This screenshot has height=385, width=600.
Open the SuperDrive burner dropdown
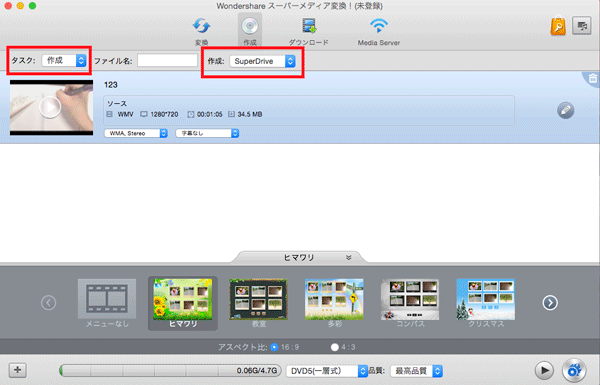262,61
